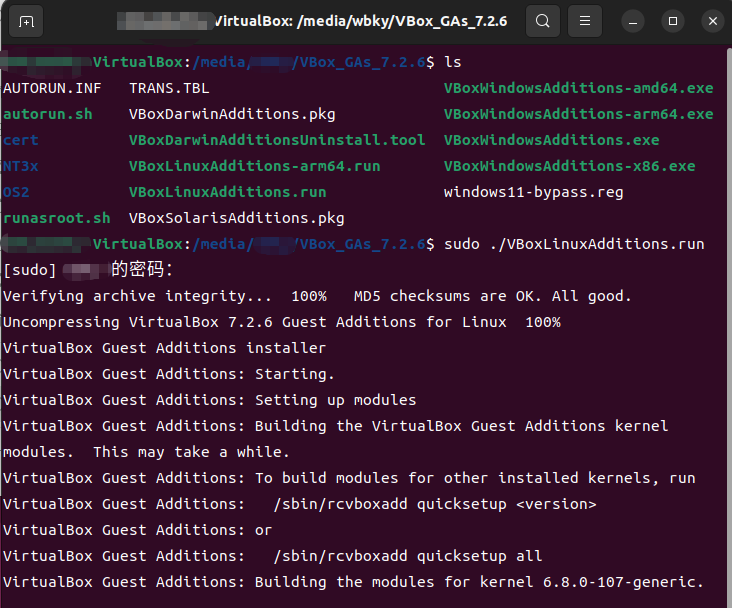Click VBoxWindowsAdditions-amd64.exe file name
The height and width of the screenshot is (608, 732).
pos(578,88)
